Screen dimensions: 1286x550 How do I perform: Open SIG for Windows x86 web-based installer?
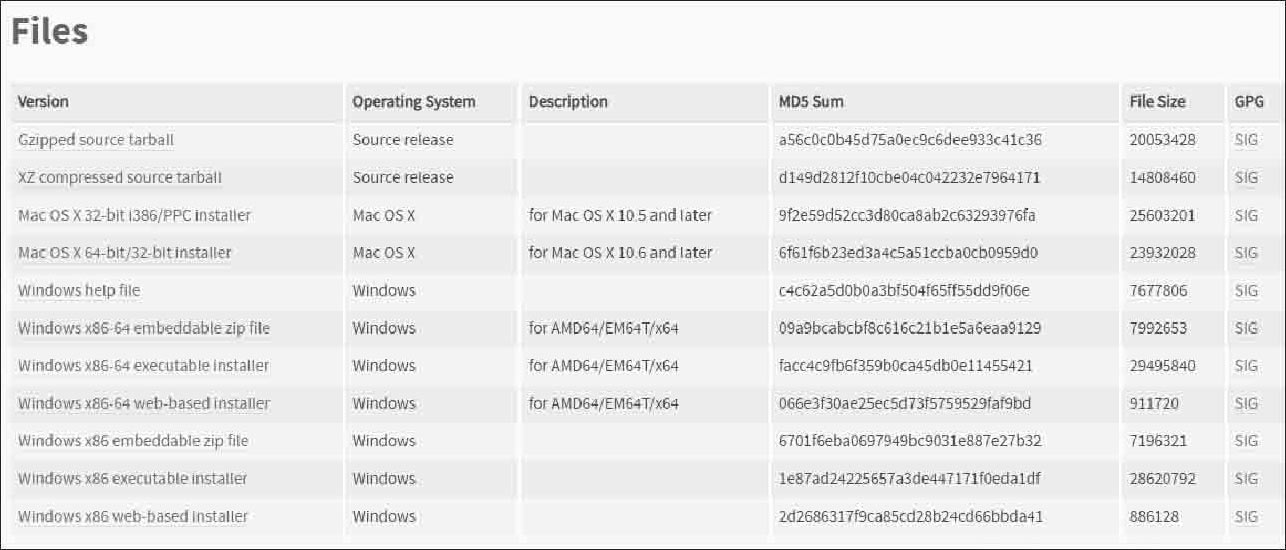coord(1246,517)
